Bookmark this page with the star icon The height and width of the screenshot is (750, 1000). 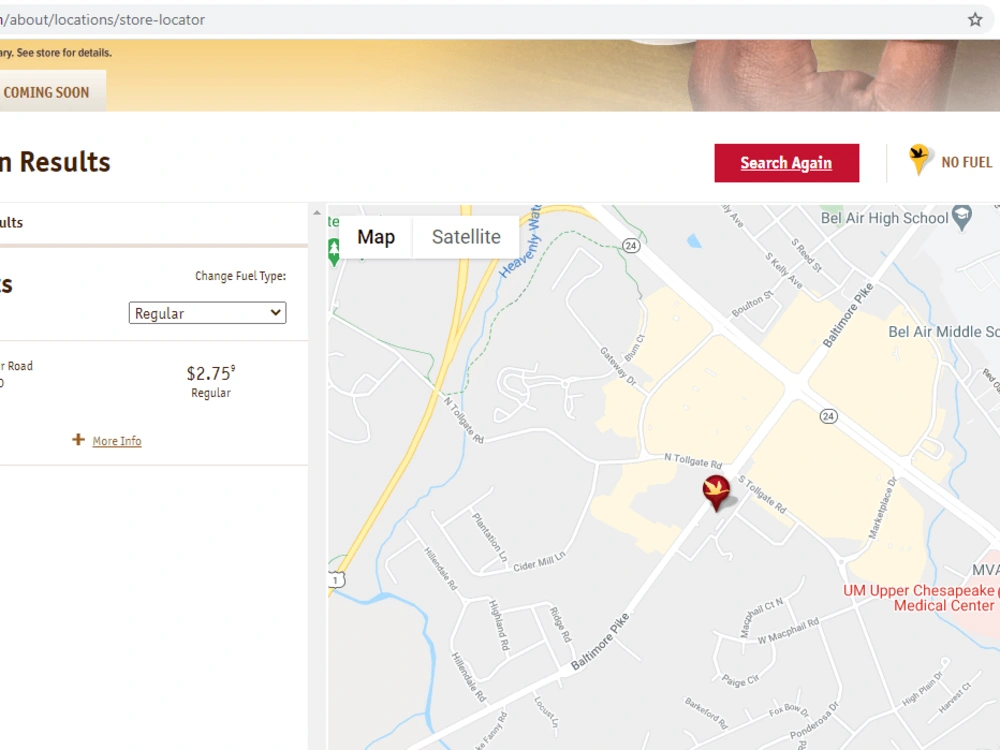click(x=974, y=20)
